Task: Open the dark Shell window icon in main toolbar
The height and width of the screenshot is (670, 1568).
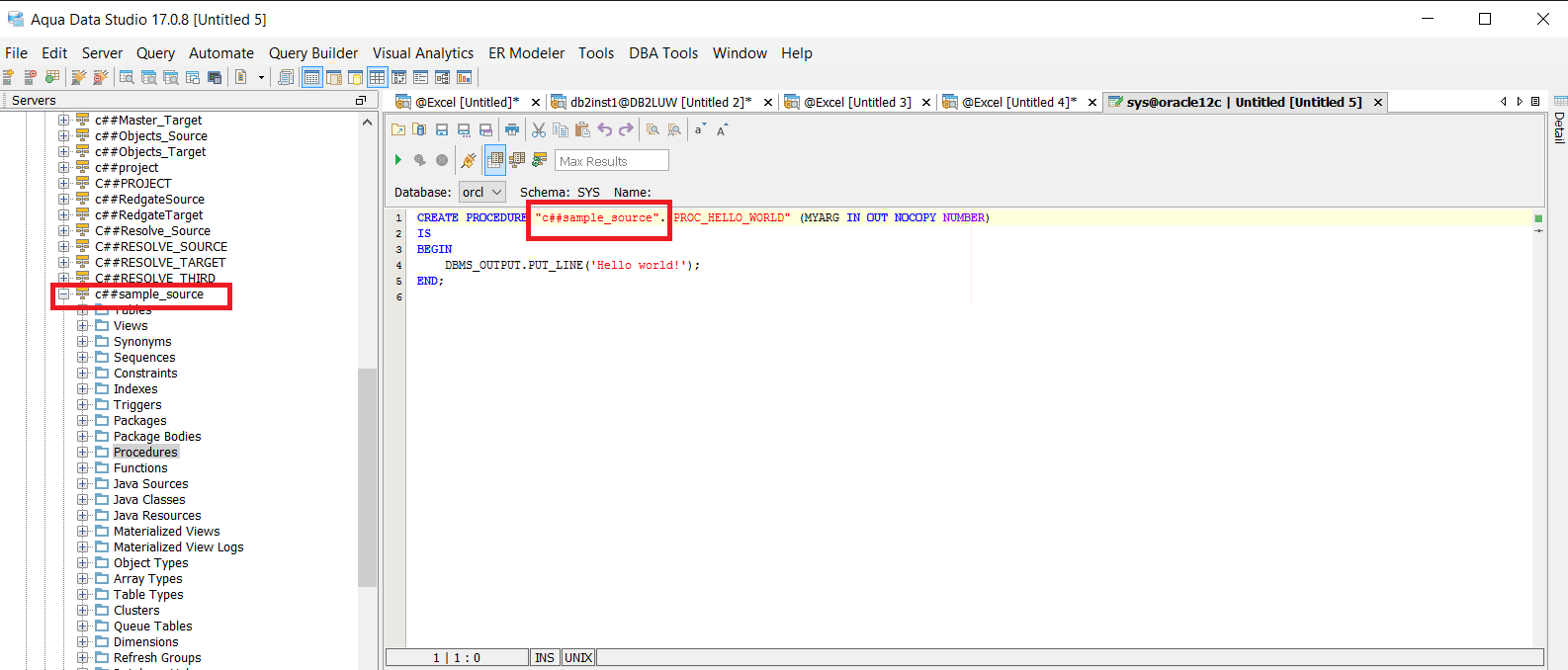Action: (x=215, y=77)
